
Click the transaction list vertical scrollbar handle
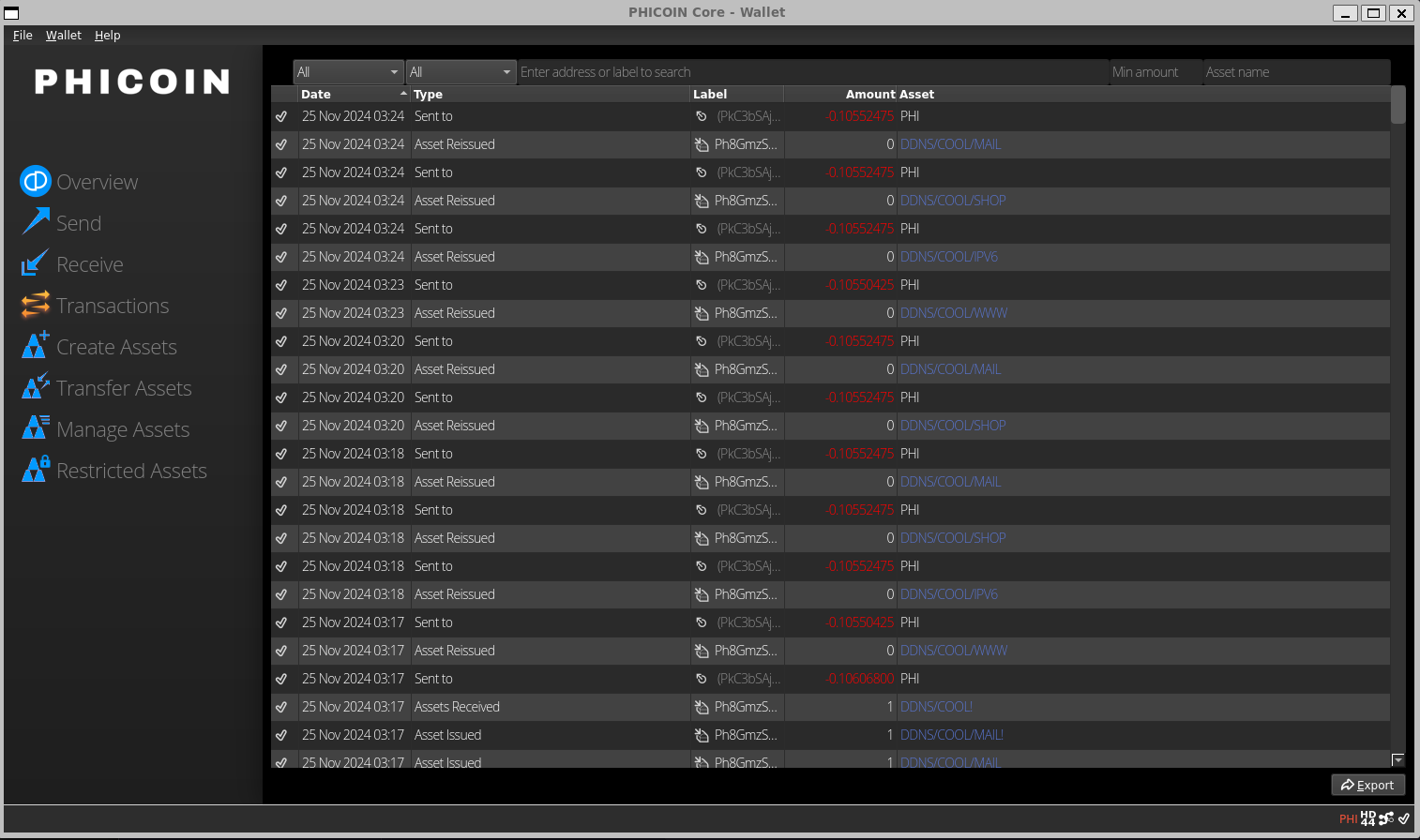(x=1397, y=105)
